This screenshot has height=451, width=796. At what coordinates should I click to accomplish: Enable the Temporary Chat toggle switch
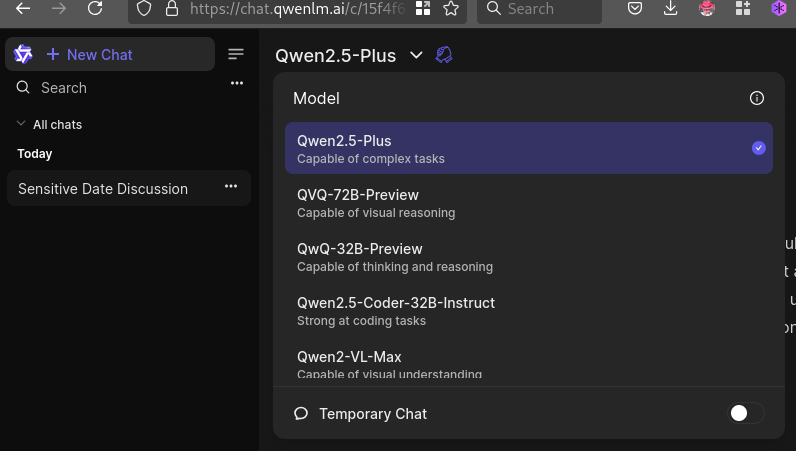746,413
